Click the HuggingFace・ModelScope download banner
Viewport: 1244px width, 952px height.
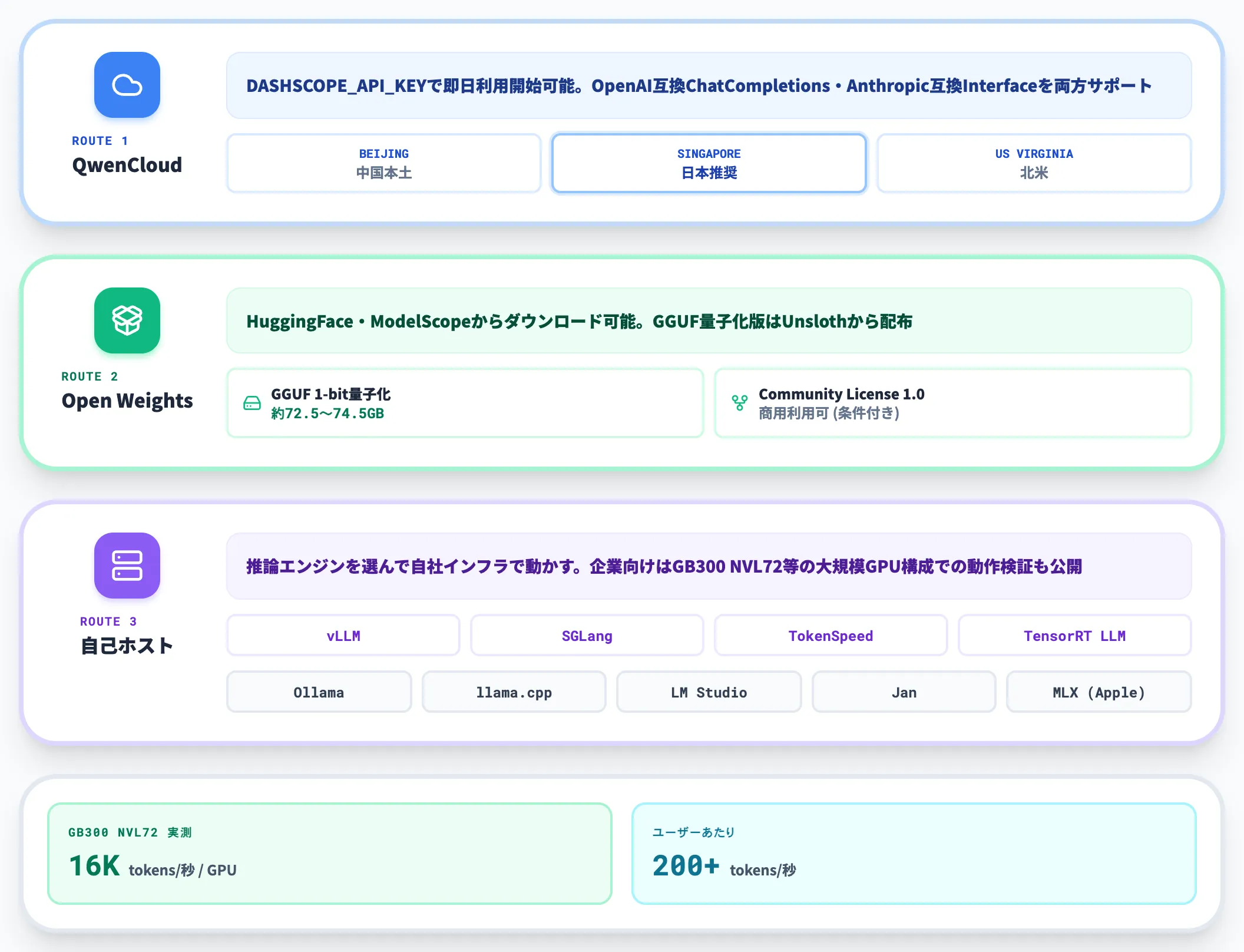pyautogui.click(x=709, y=321)
